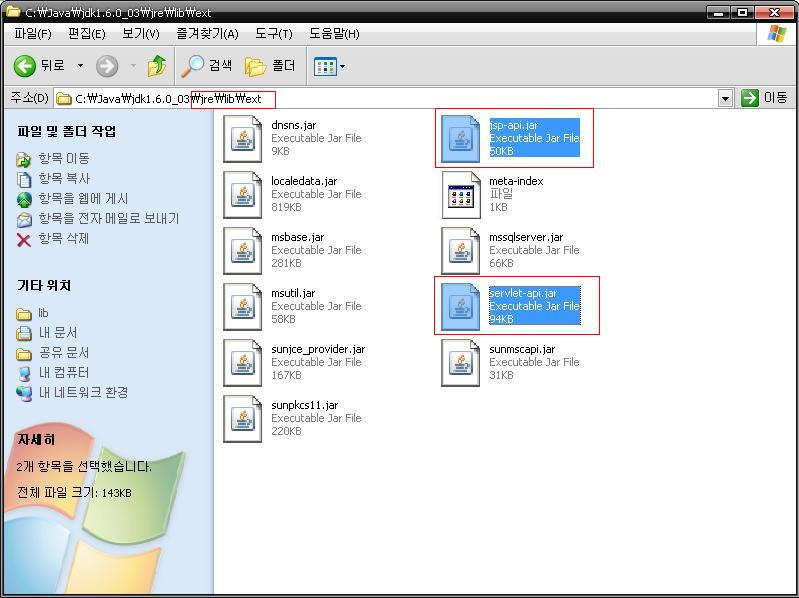Open the Search (검색) magnifier tool

(x=207, y=66)
